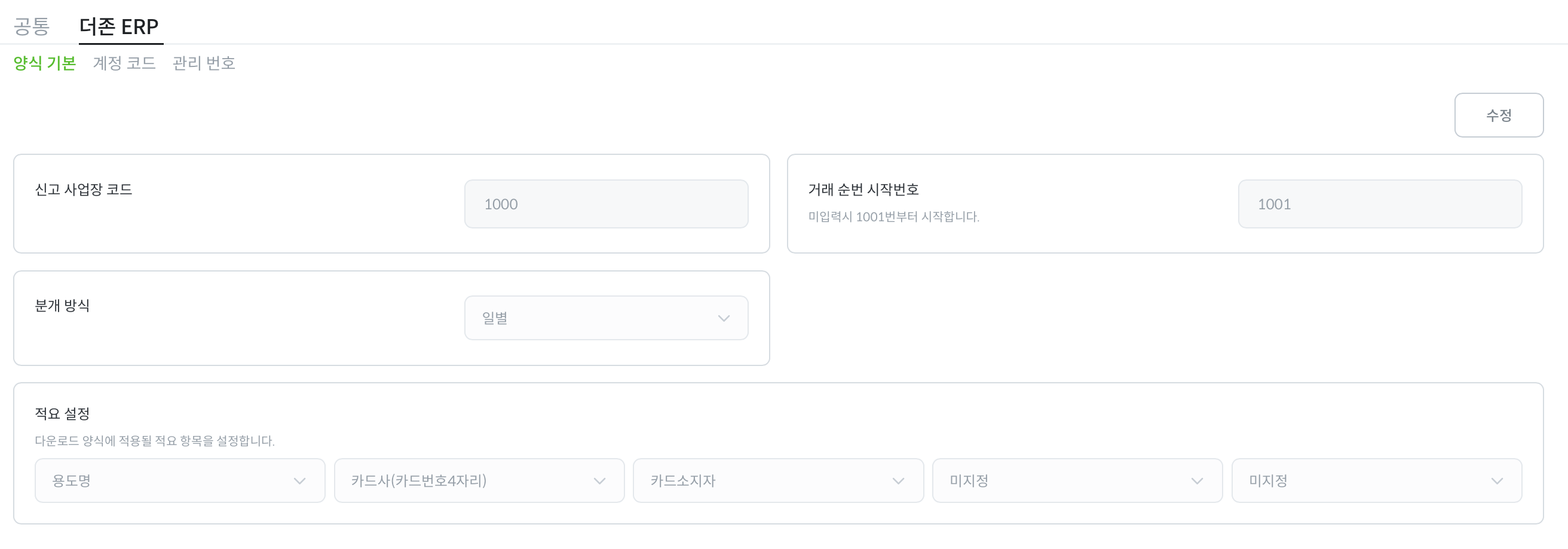This screenshot has width=1568, height=549.
Task: Select the 더존 ERP tab
Action: (x=120, y=26)
